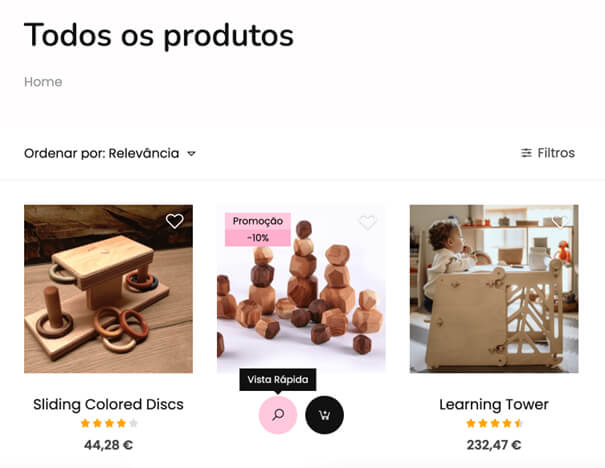Open the Learning Tower product photo
Viewport: 605px width, 468px height.
[494, 289]
